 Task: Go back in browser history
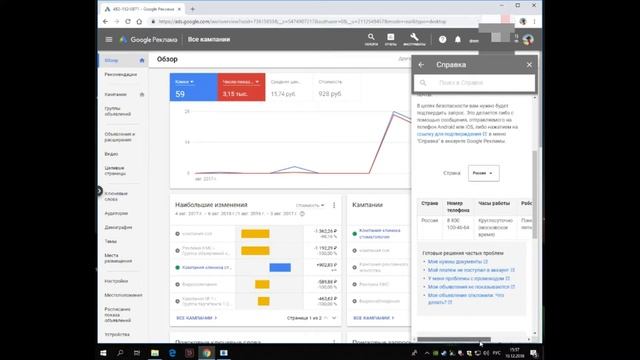pyautogui.click(x=106, y=21)
